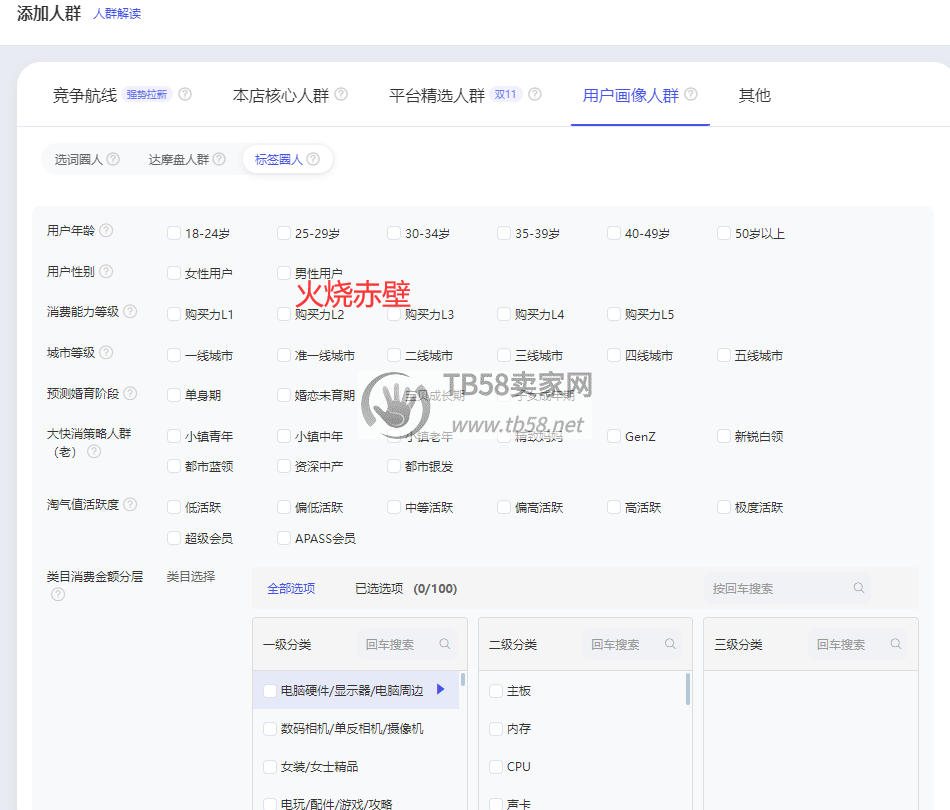Viewport: 950px width, 810px height.
Task: Click the 二级分类 list scrollbar
Action: pos(688,689)
